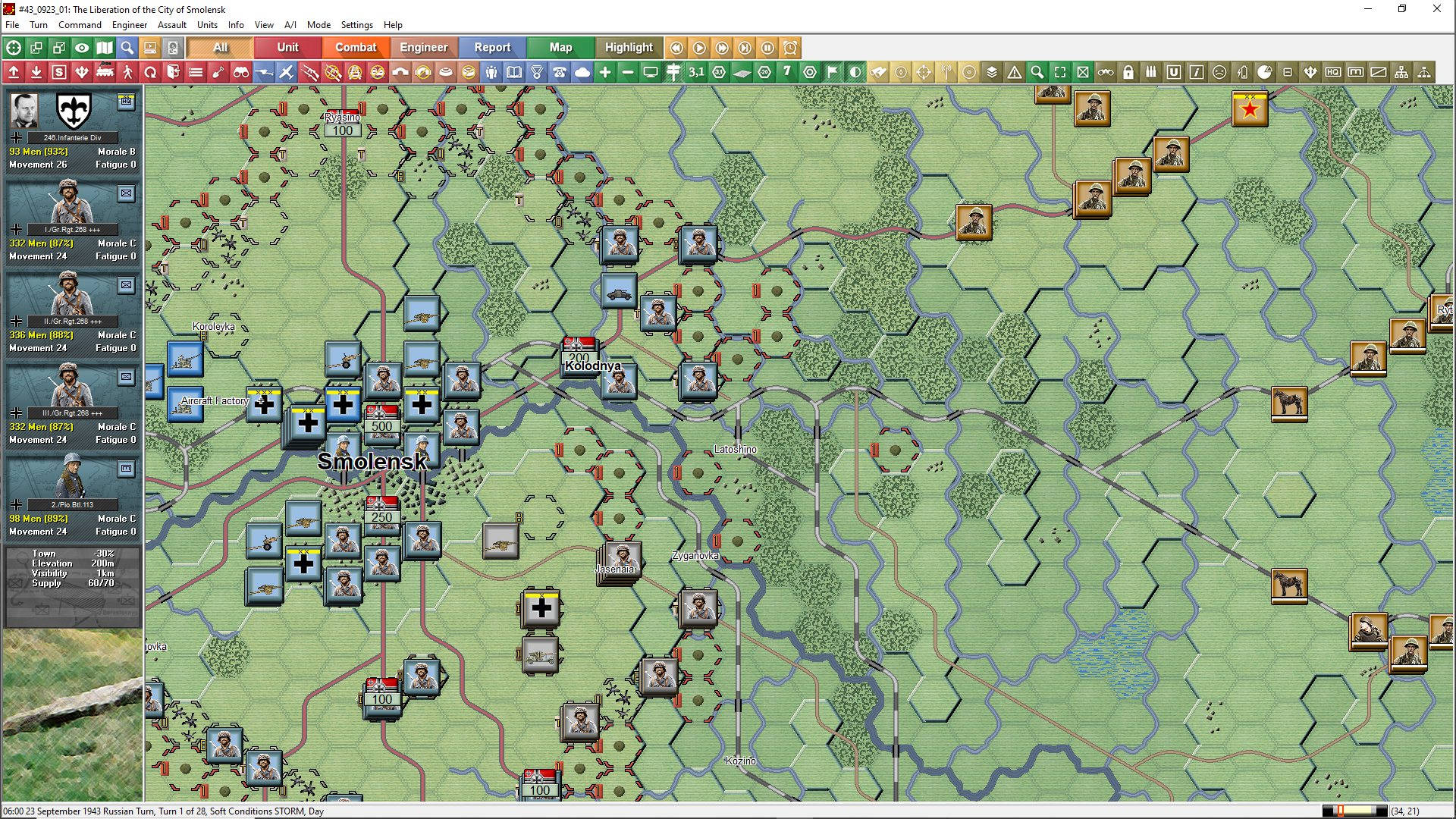The height and width of the screenshot is (819, 1456).
Task: Open the A/I menu
Action: [x=290, y=25]
